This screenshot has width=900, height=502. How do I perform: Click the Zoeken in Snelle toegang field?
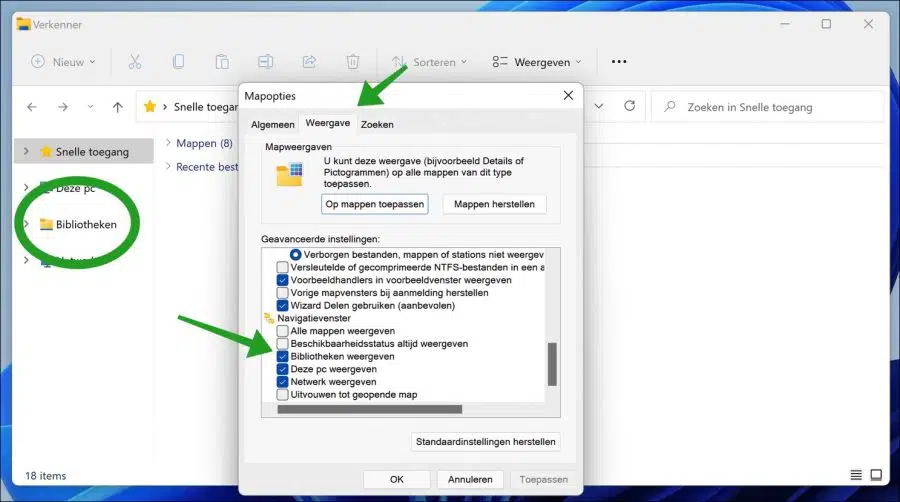(768, 107)
